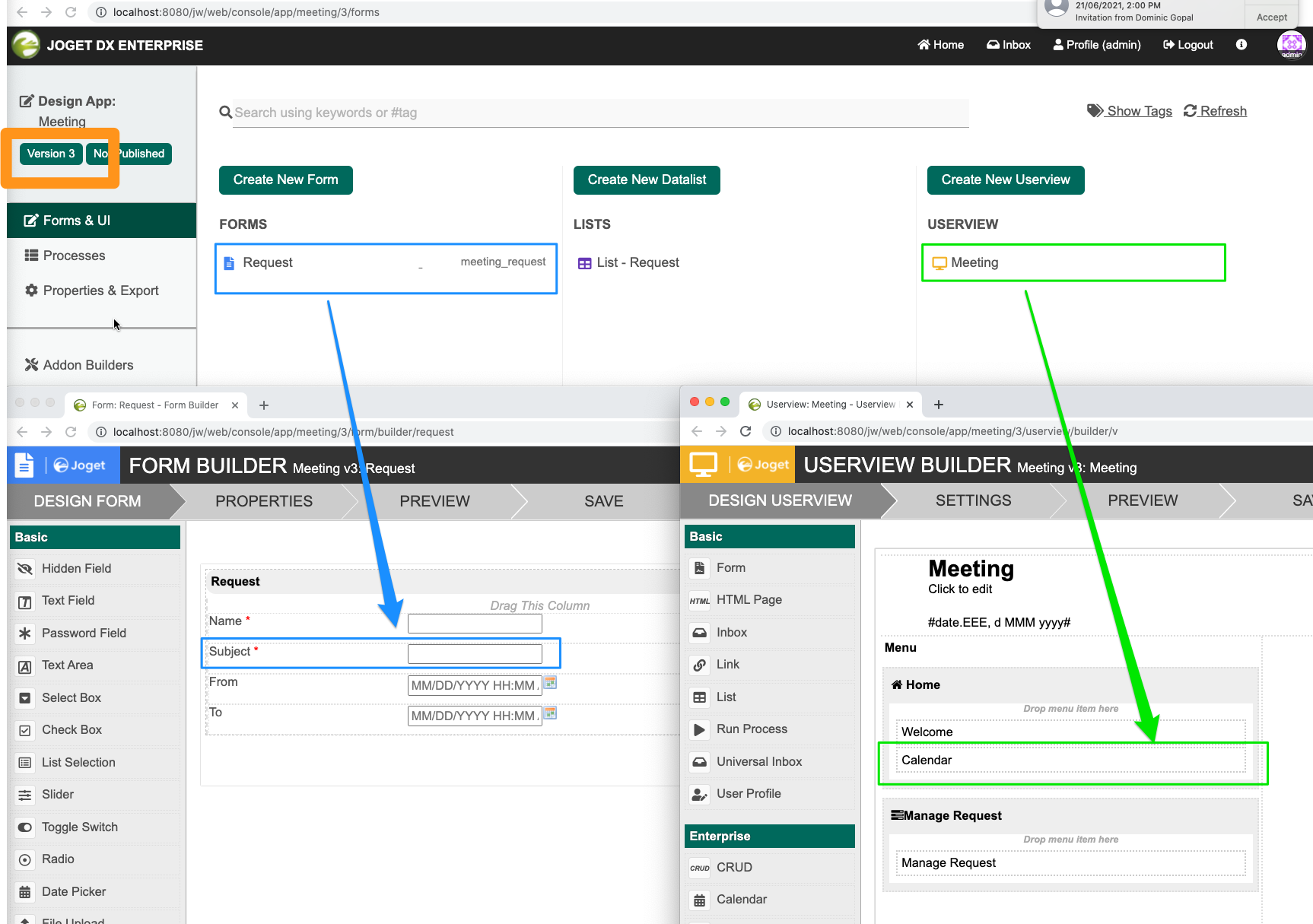
Task: Switch to the Form Builder PROPERTIES tab
Action: click(263, 501)
